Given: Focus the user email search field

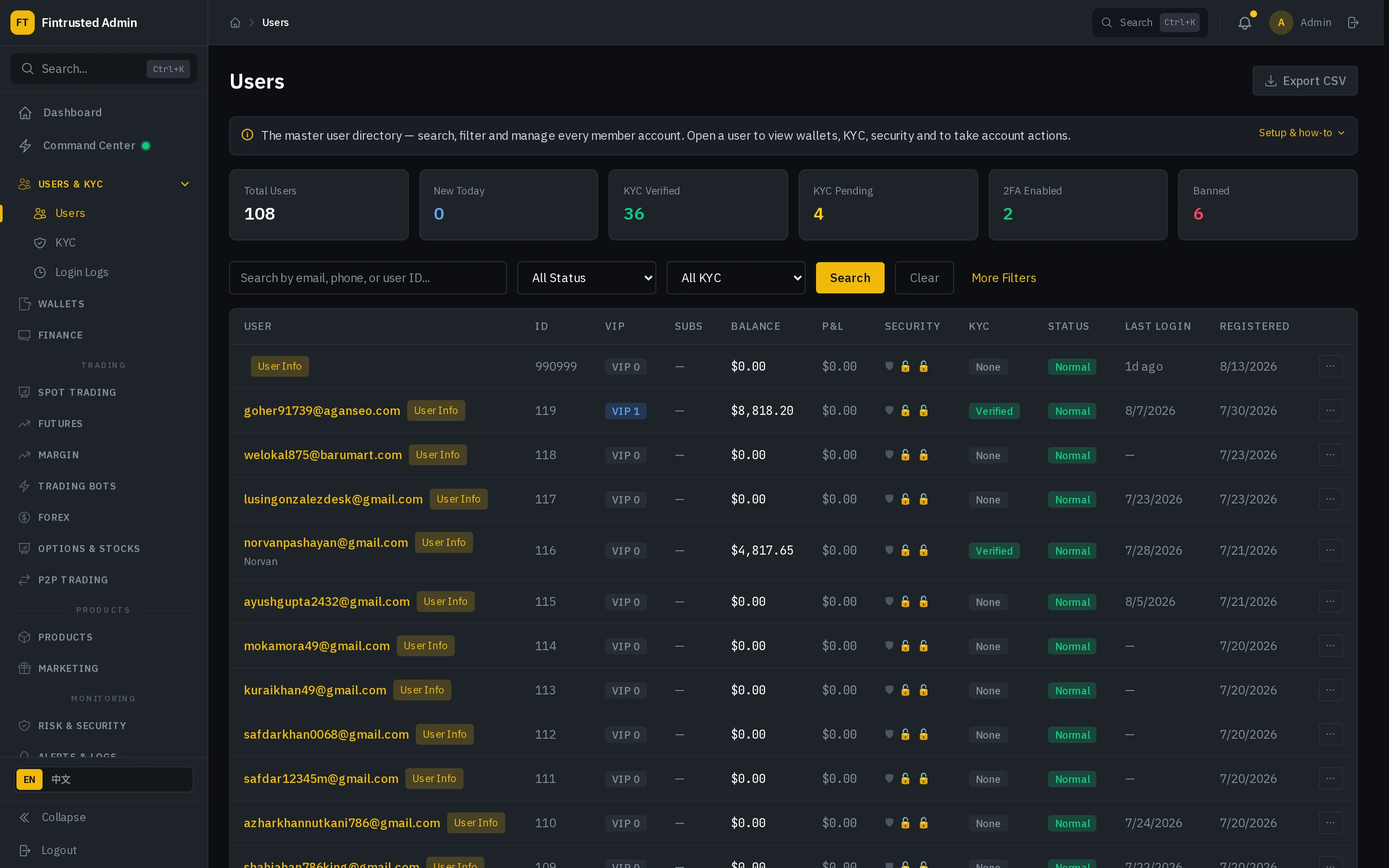Looking at the screenshot, I should [x=368, y=278].
